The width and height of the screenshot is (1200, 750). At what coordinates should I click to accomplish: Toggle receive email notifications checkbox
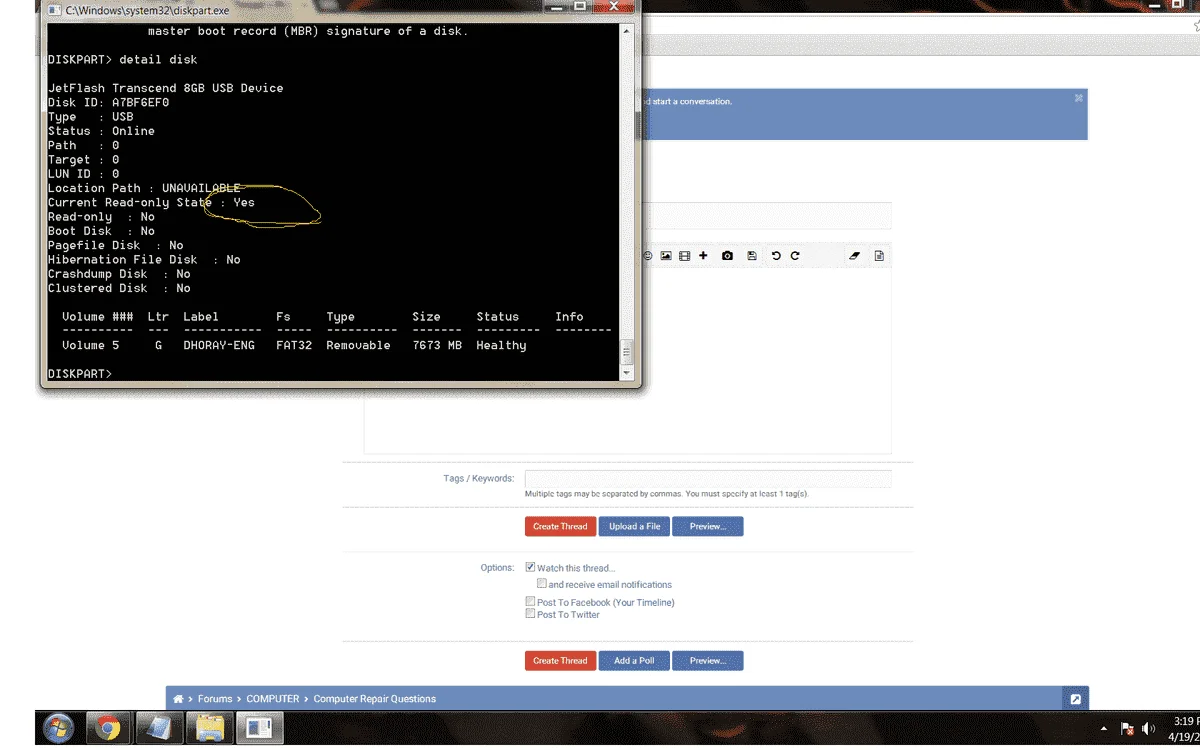542,583
